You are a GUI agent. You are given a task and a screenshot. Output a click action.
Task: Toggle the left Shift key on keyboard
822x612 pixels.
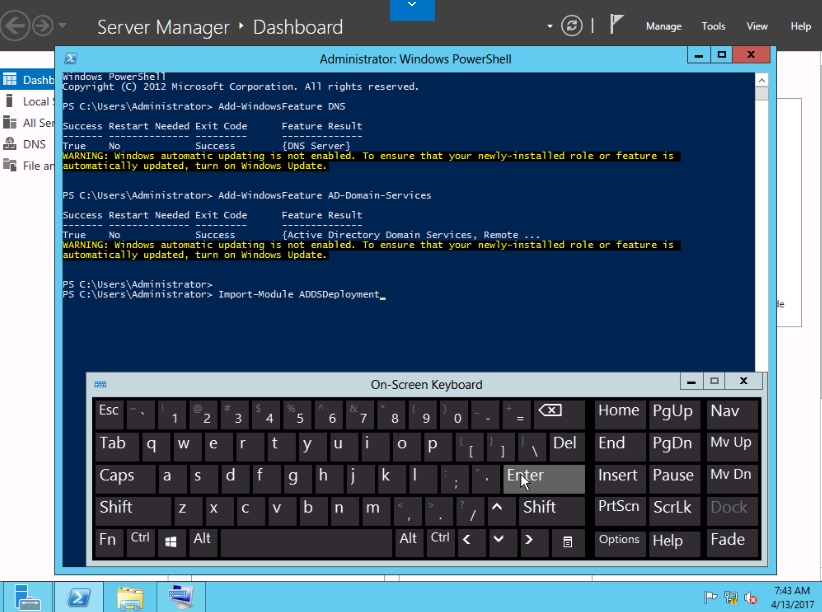click(x=133, y=510)
